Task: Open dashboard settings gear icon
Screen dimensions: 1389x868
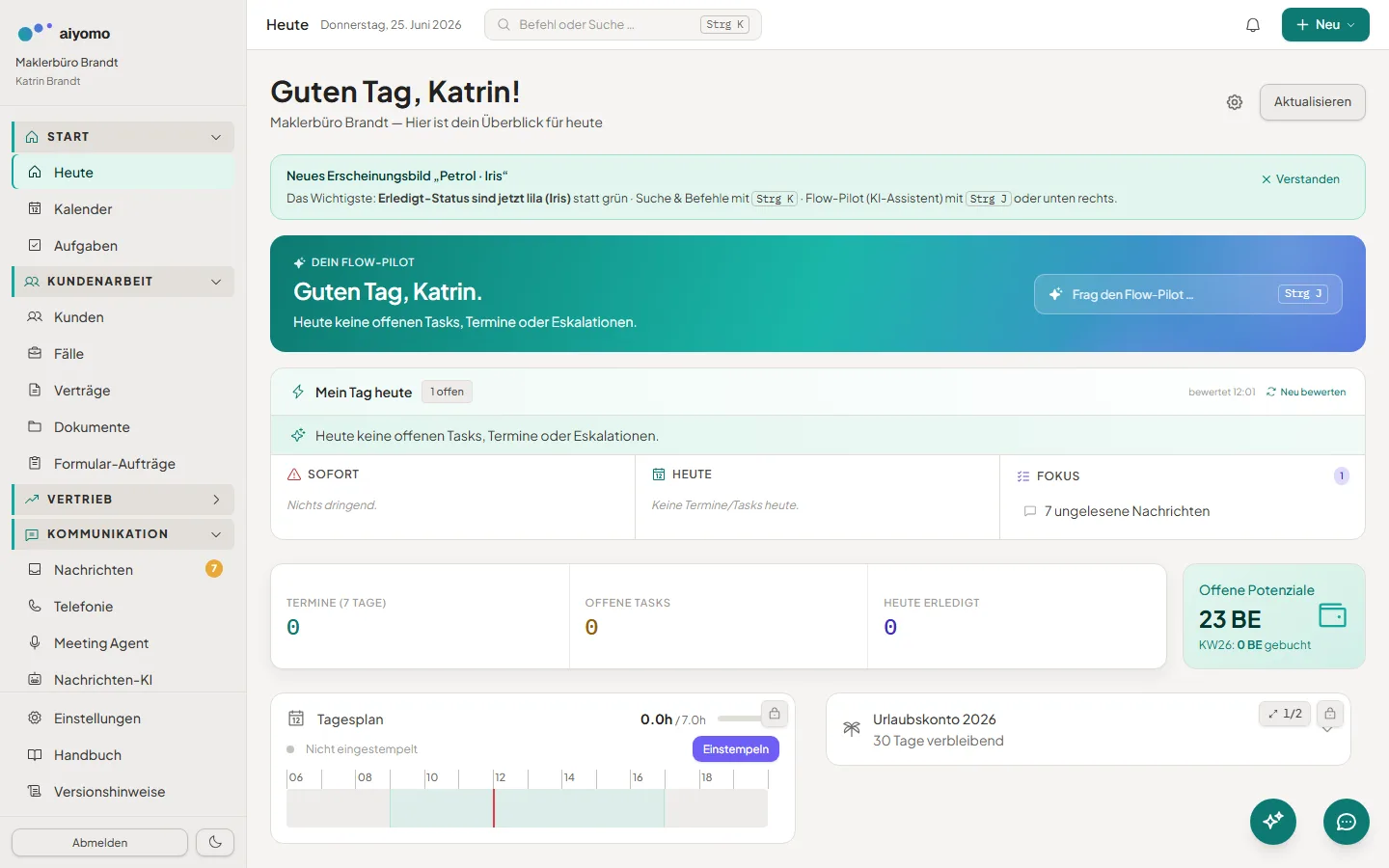Action: 1235,102
